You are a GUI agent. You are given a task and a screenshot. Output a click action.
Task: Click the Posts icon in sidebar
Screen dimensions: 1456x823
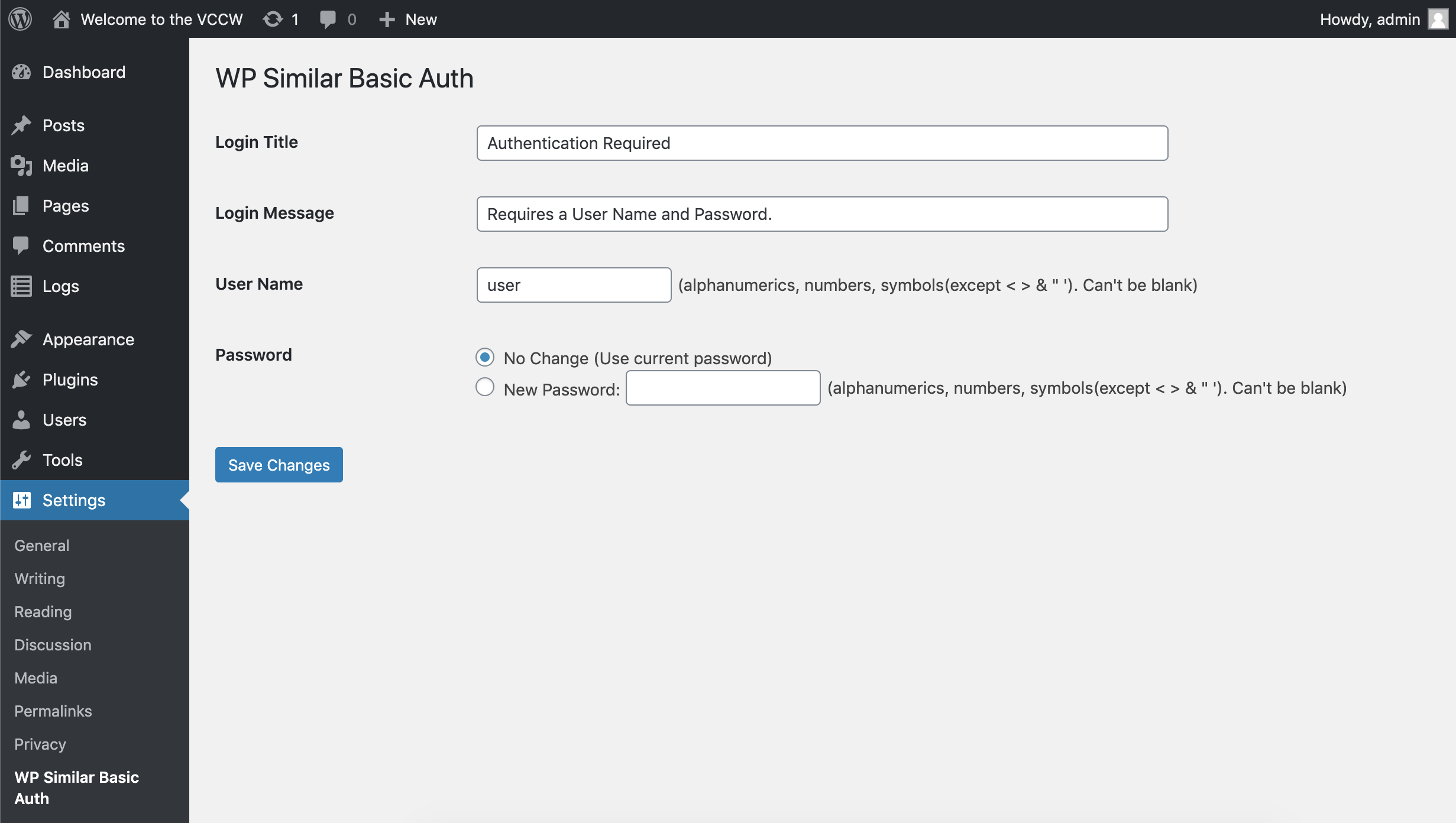[22, 125]
